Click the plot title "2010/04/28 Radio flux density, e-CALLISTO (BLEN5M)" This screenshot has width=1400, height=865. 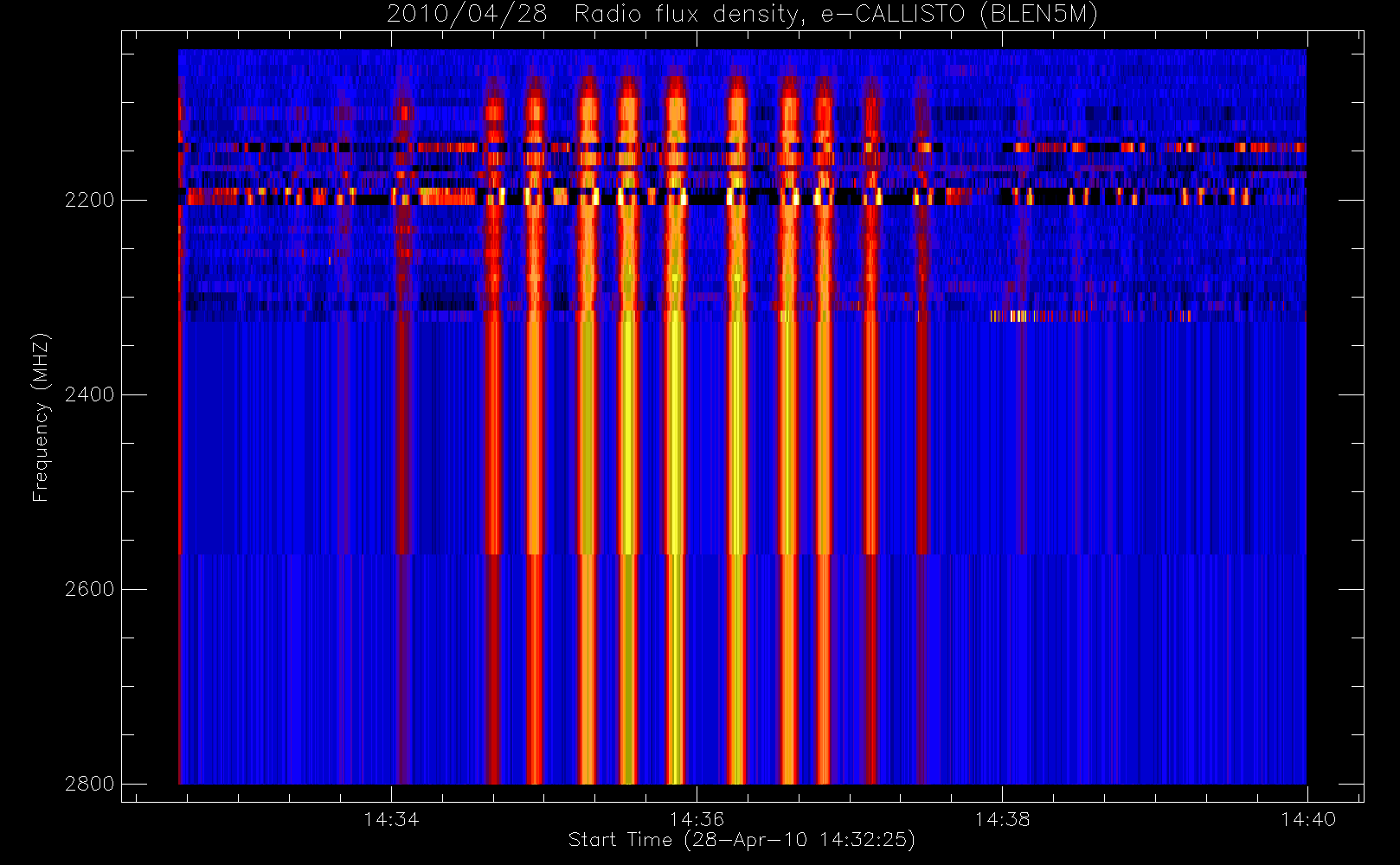[742, 15]
